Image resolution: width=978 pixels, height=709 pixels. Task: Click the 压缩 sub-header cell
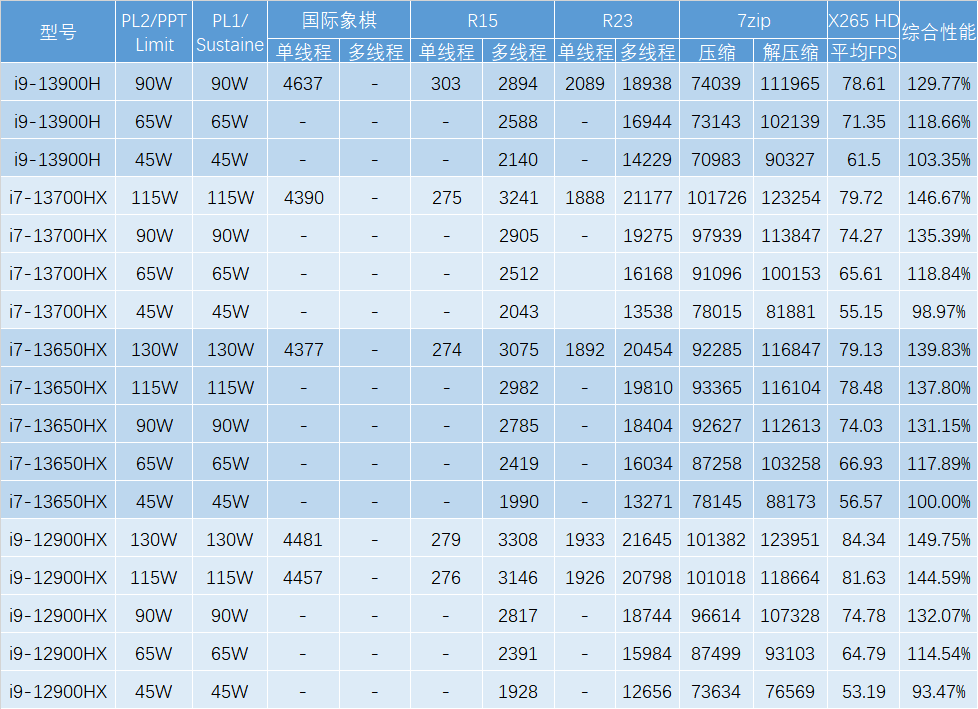(716, 51)
